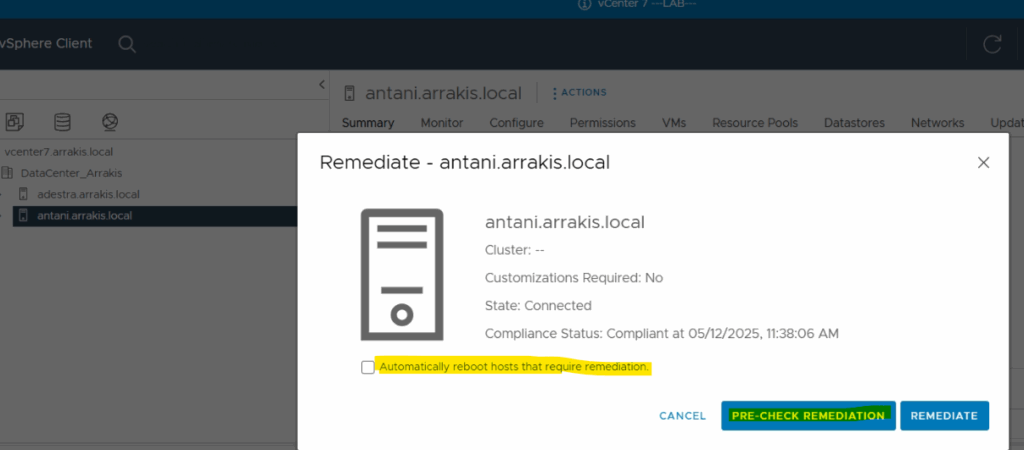Click the Remediate button
This screenshot has width=1024, height=450.
[x=944, y=416]
